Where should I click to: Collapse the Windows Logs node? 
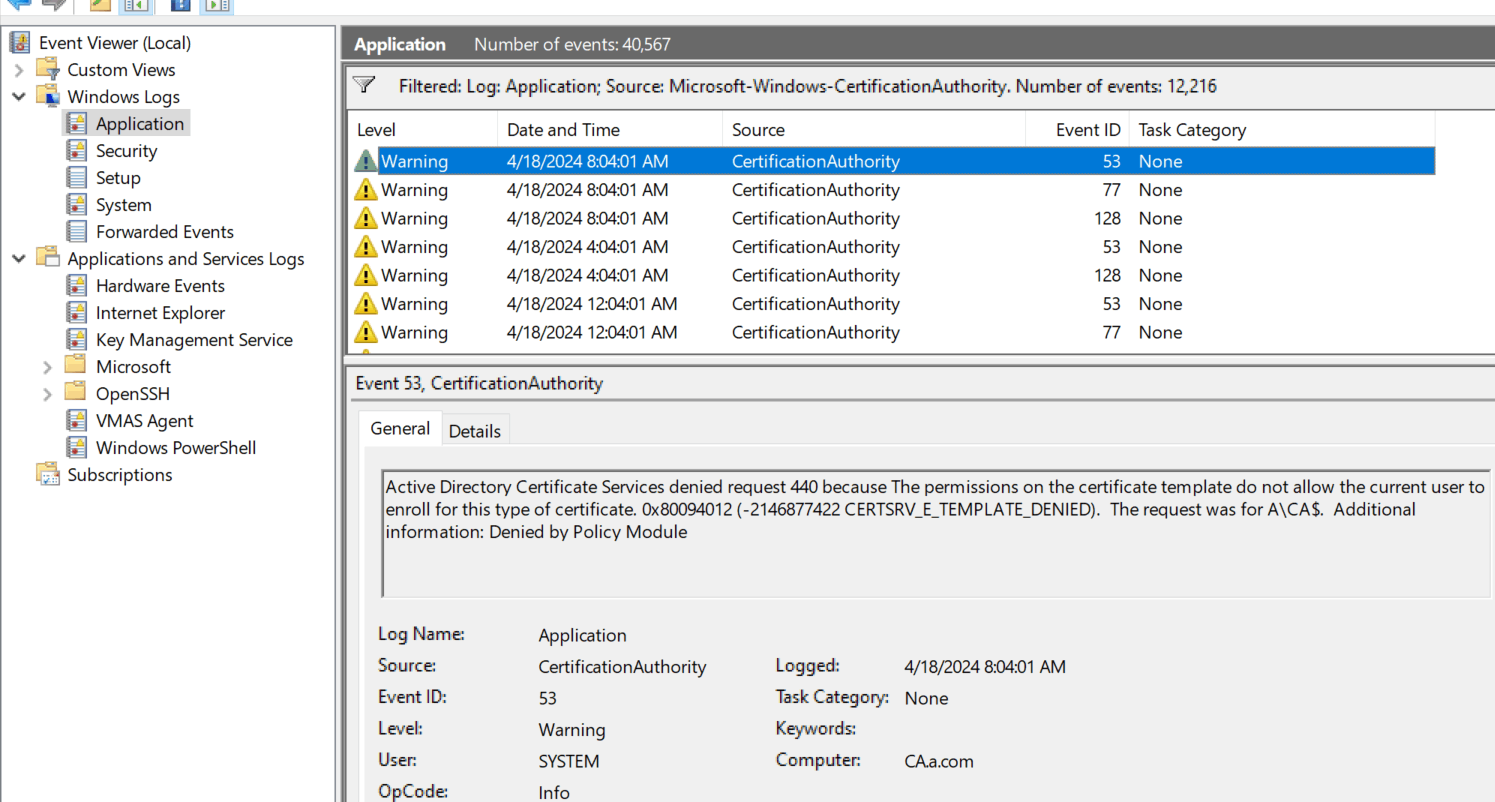point(19,97)
